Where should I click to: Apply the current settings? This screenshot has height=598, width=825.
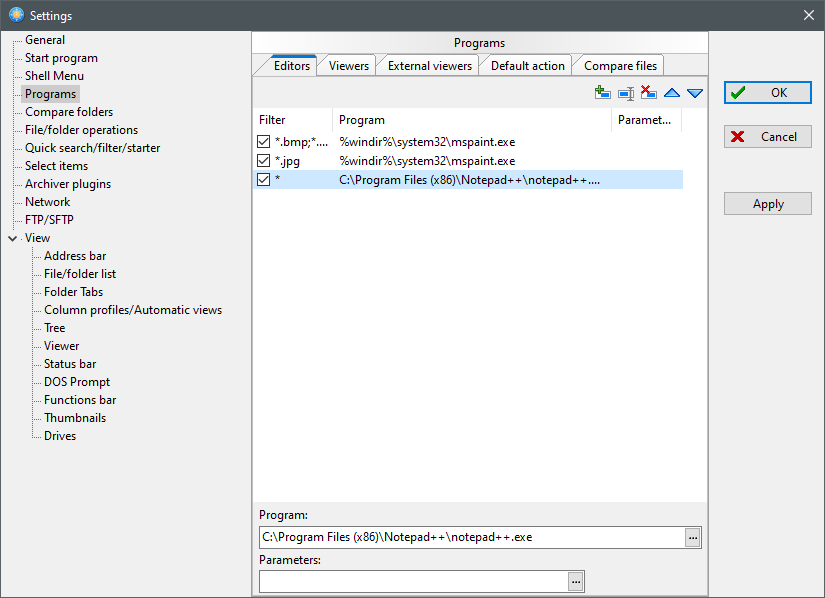[x=767, y=203]
